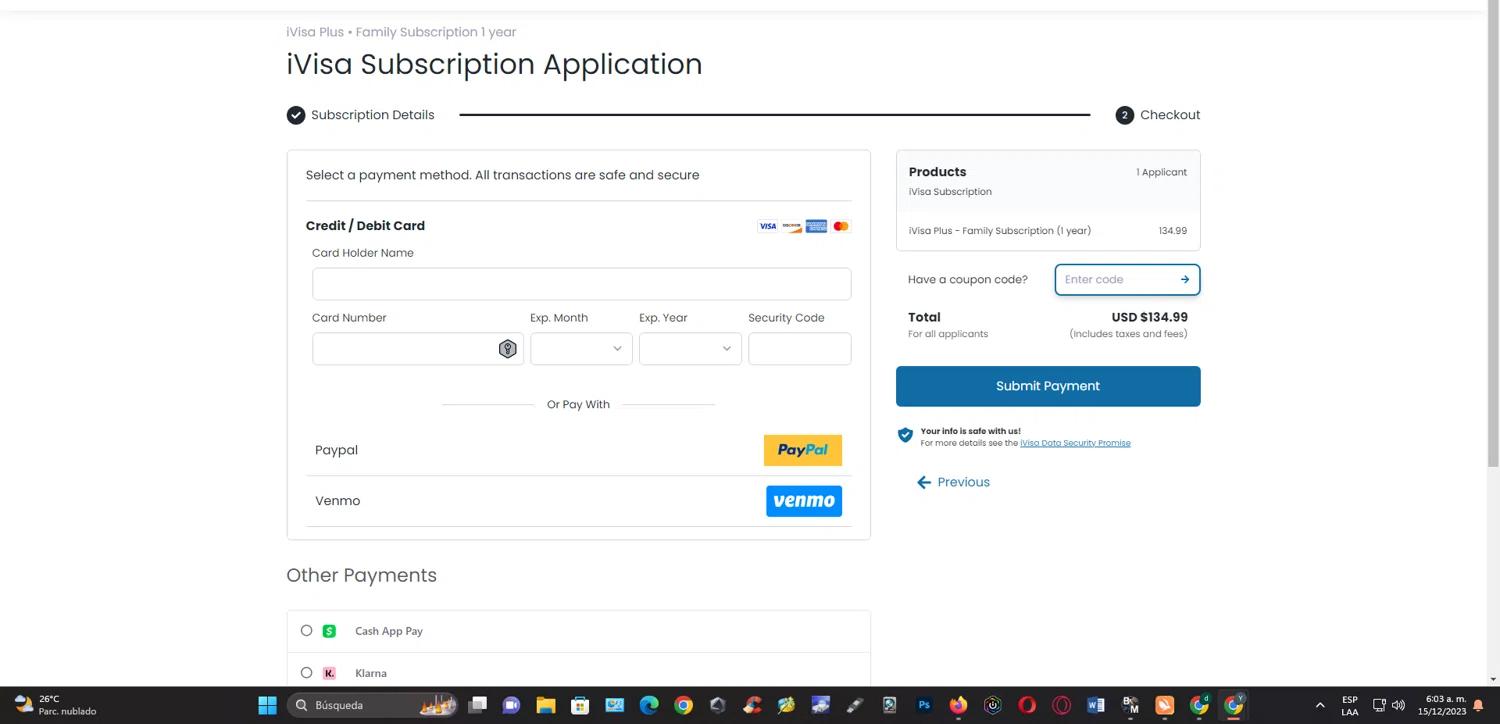
Task: Click the Visa card logo
Action: (x=767, y=226)
